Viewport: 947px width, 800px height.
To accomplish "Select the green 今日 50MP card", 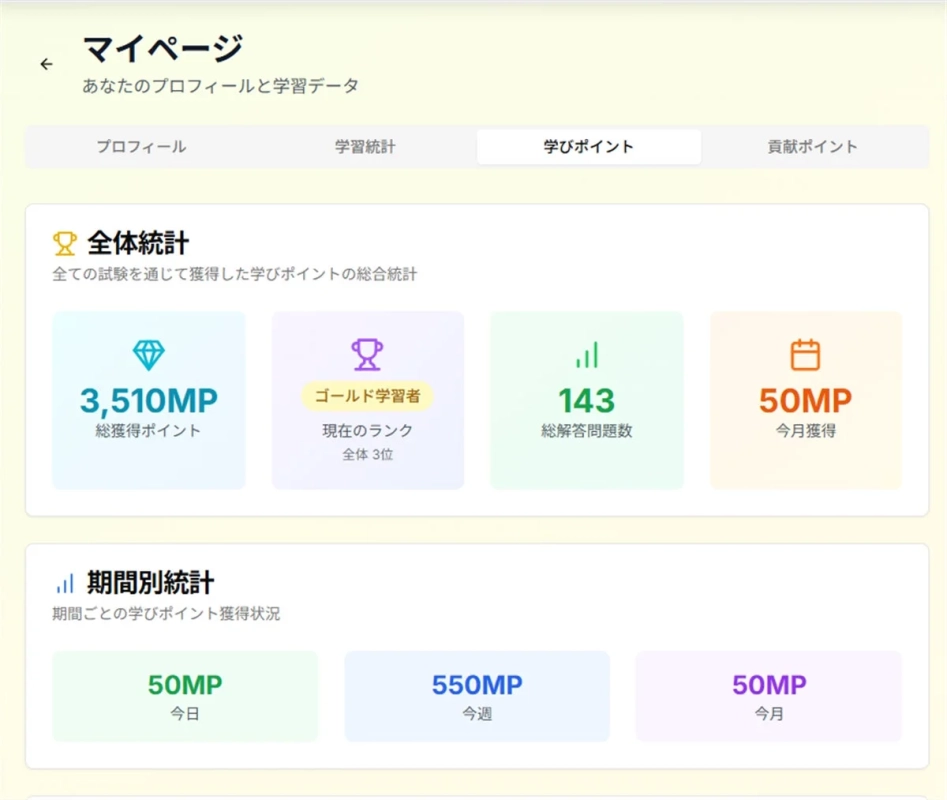I will (184, 696).
